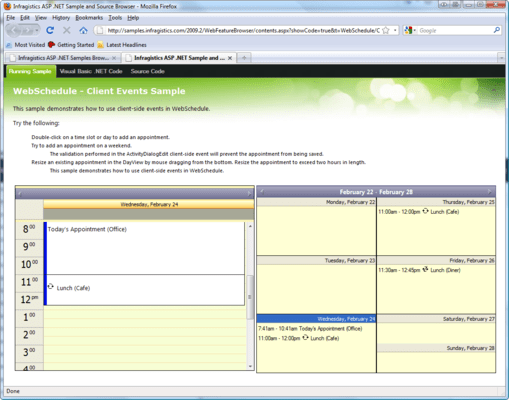Click the day view scroll up arrow
509x400 pixels.
(250, 226)
